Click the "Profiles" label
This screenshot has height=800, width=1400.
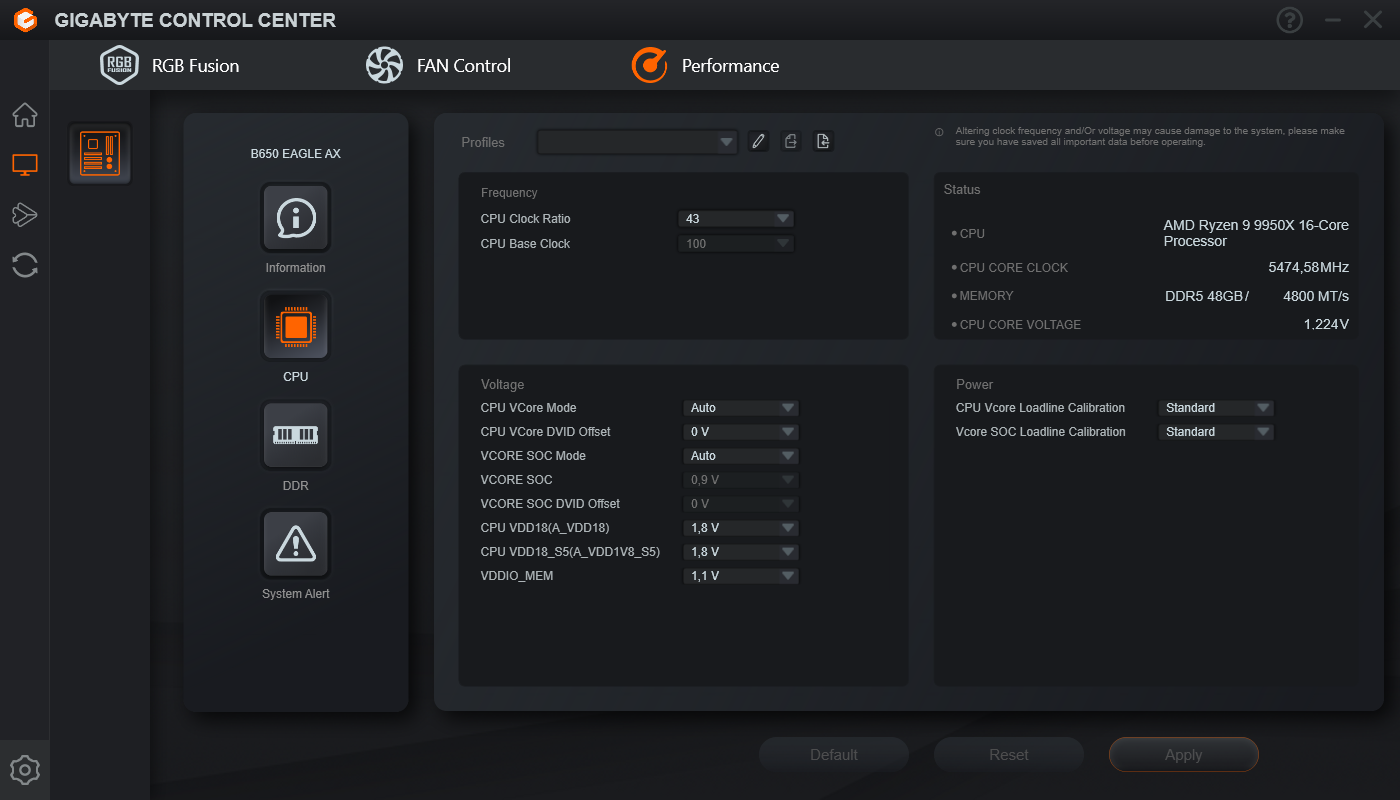click(483, 142)
